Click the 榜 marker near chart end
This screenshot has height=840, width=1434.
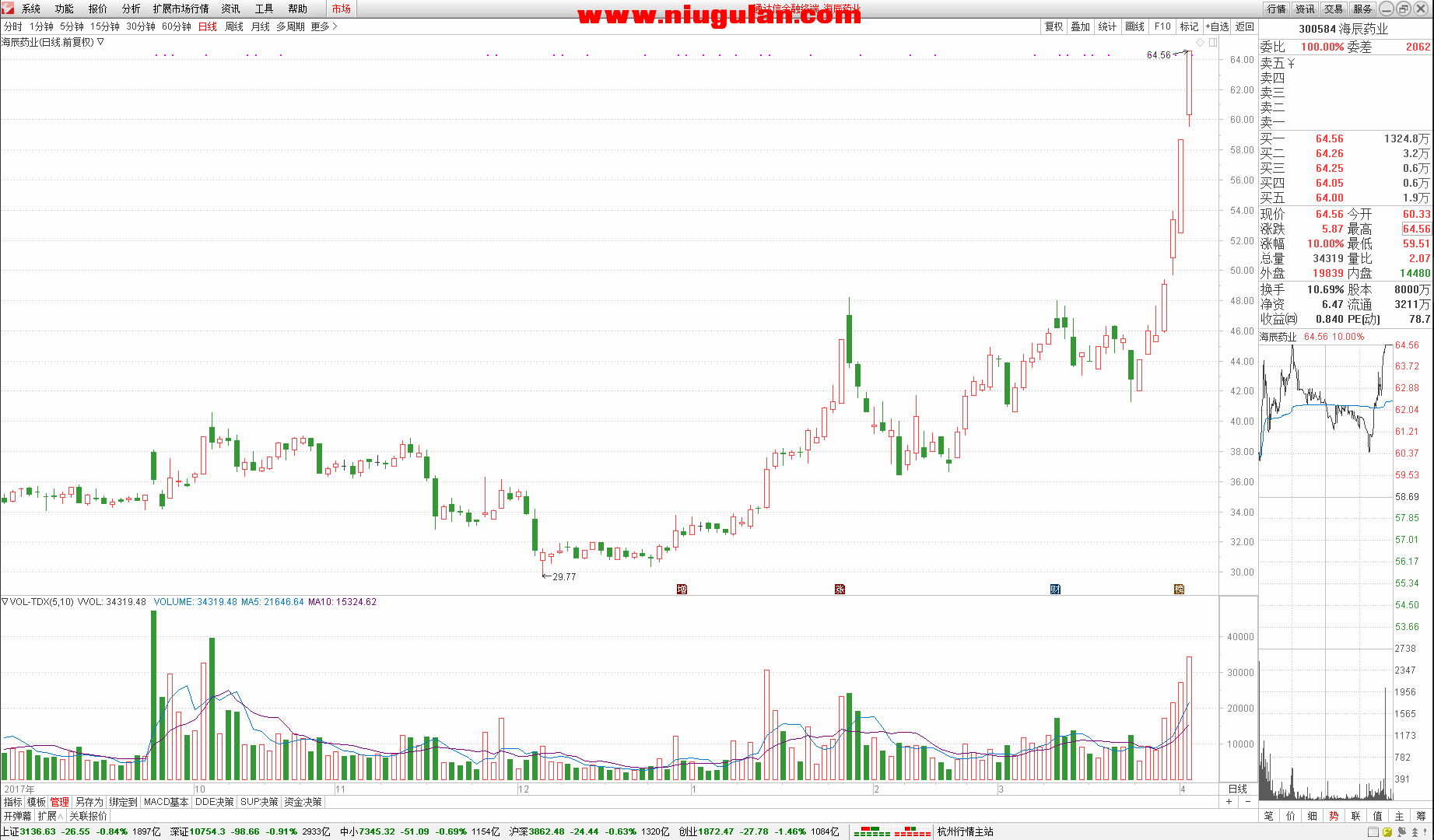coord(1179,589)
